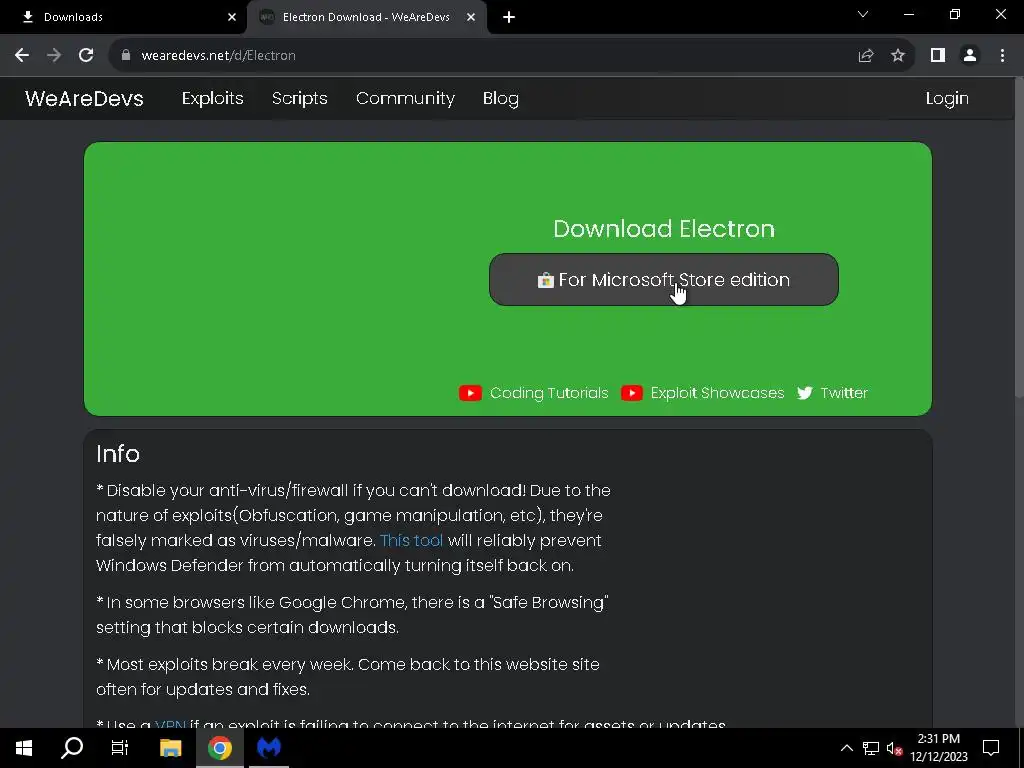Switch to the Downloads tab
Viewport: 1024px width, 768px height.
pos(124,17)
